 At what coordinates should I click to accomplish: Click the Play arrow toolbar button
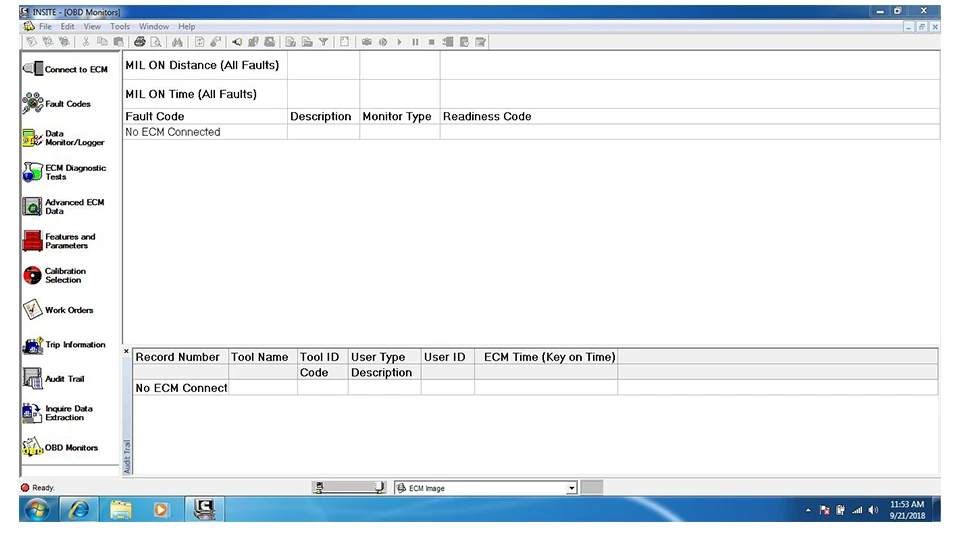[399, 42]
